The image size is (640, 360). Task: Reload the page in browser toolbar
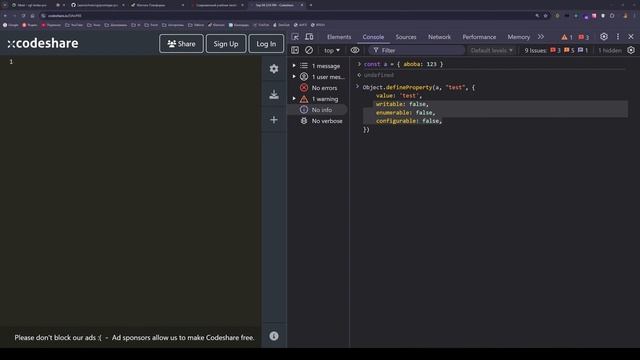(23, 16)
